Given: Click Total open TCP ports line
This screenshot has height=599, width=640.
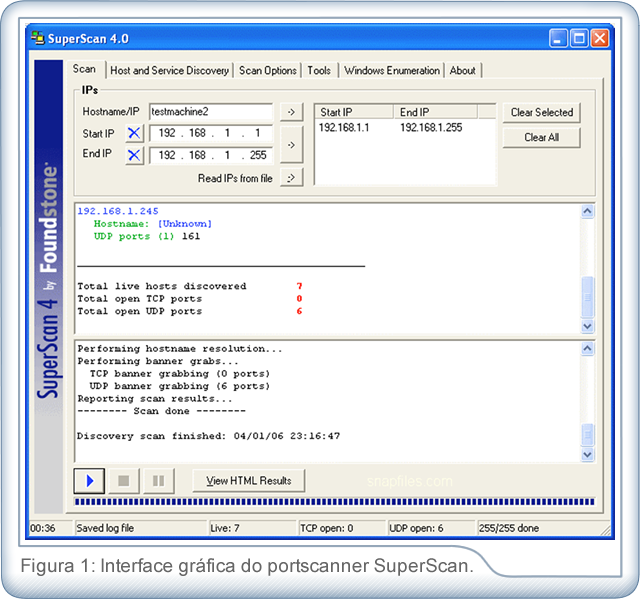Looking at the screenshot, I should pos(190,299).
